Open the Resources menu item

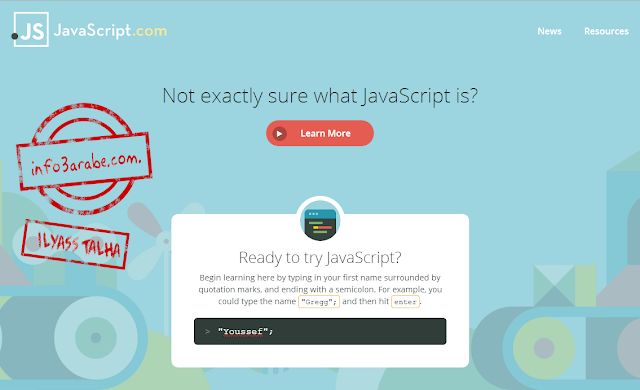pos(606,31)
